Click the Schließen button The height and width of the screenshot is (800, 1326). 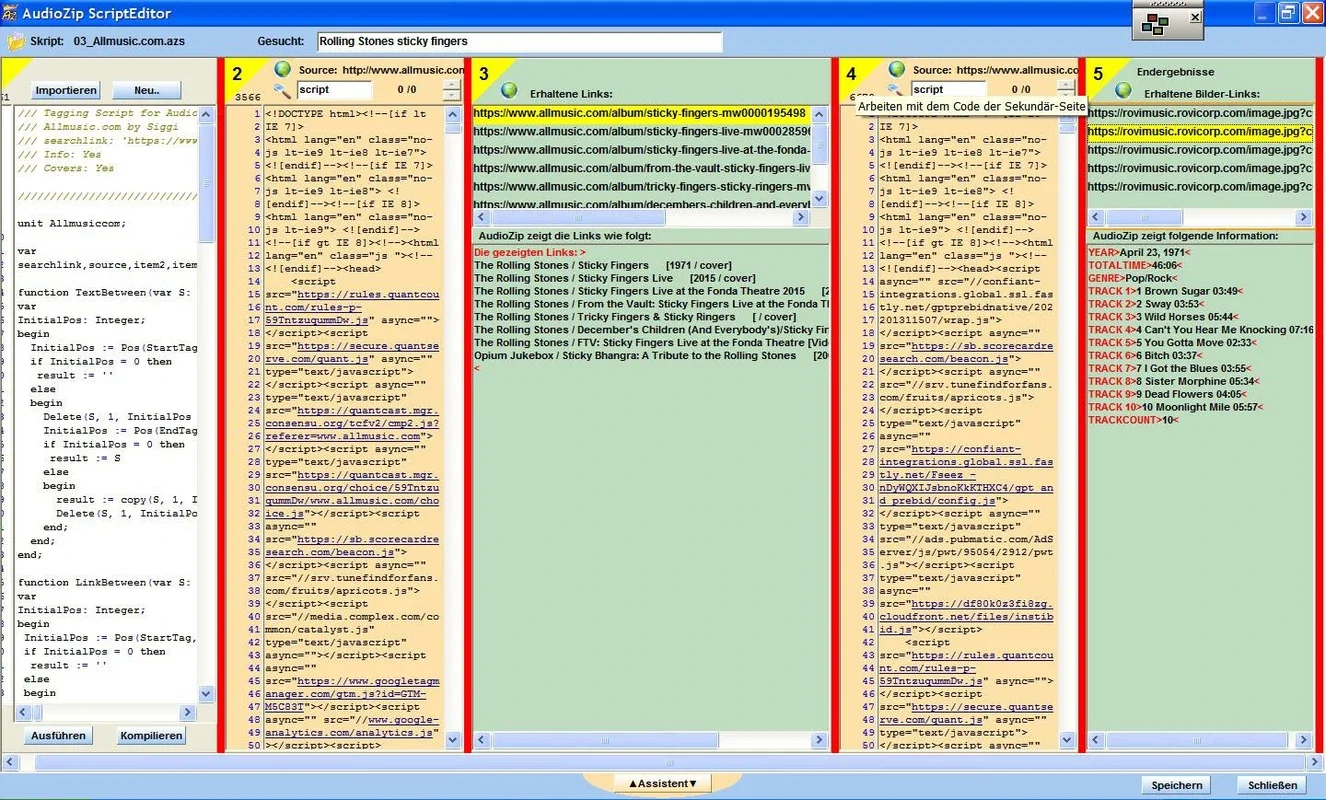point(1272,785)
